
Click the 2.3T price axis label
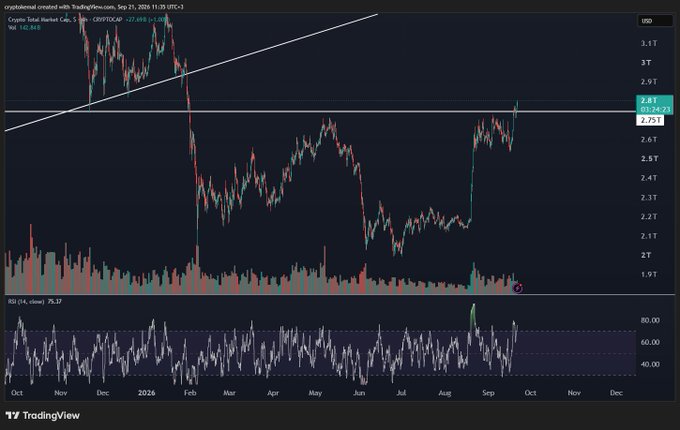coord(649,197)
